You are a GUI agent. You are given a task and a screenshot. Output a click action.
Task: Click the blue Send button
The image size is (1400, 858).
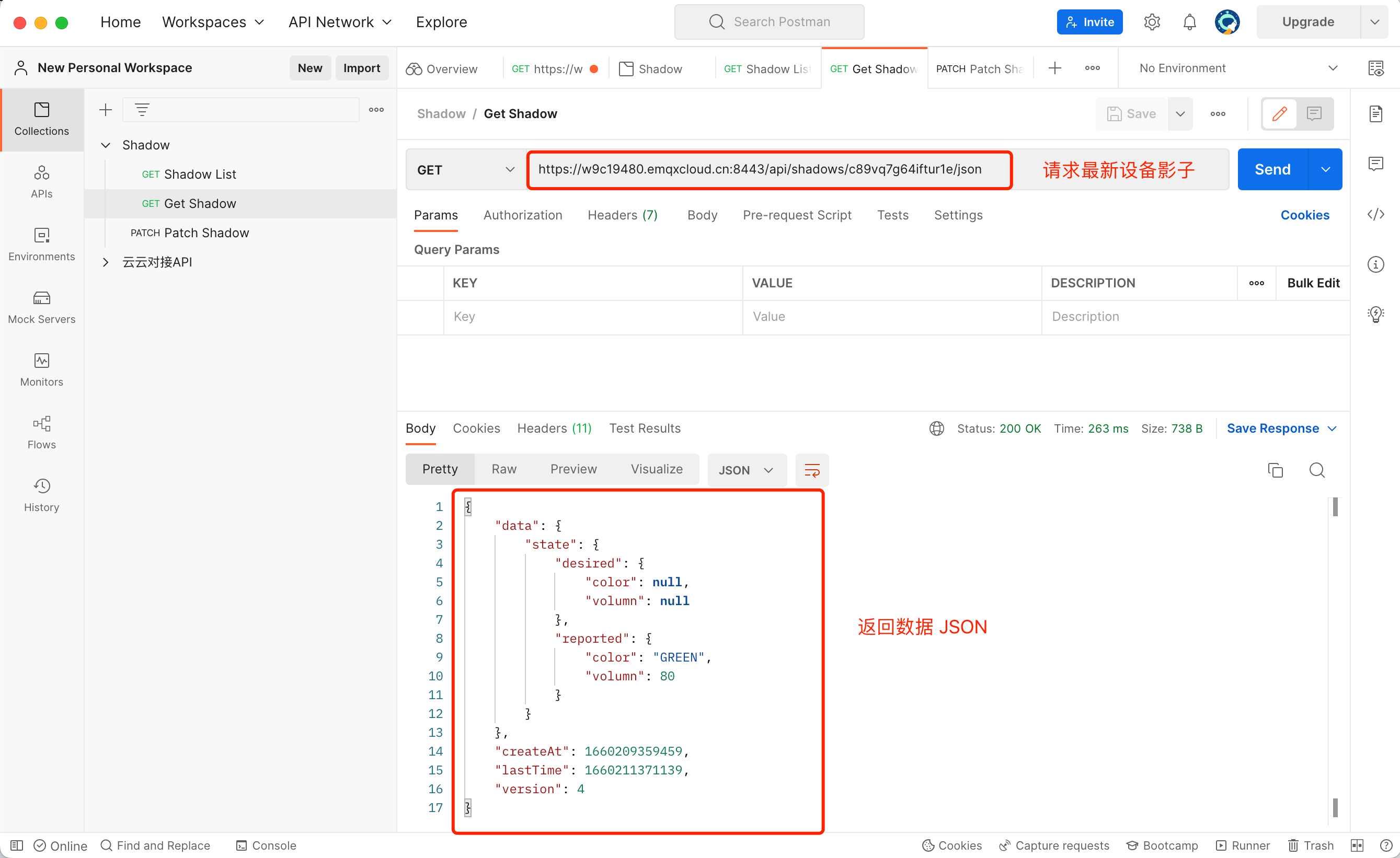point(1272,169)
